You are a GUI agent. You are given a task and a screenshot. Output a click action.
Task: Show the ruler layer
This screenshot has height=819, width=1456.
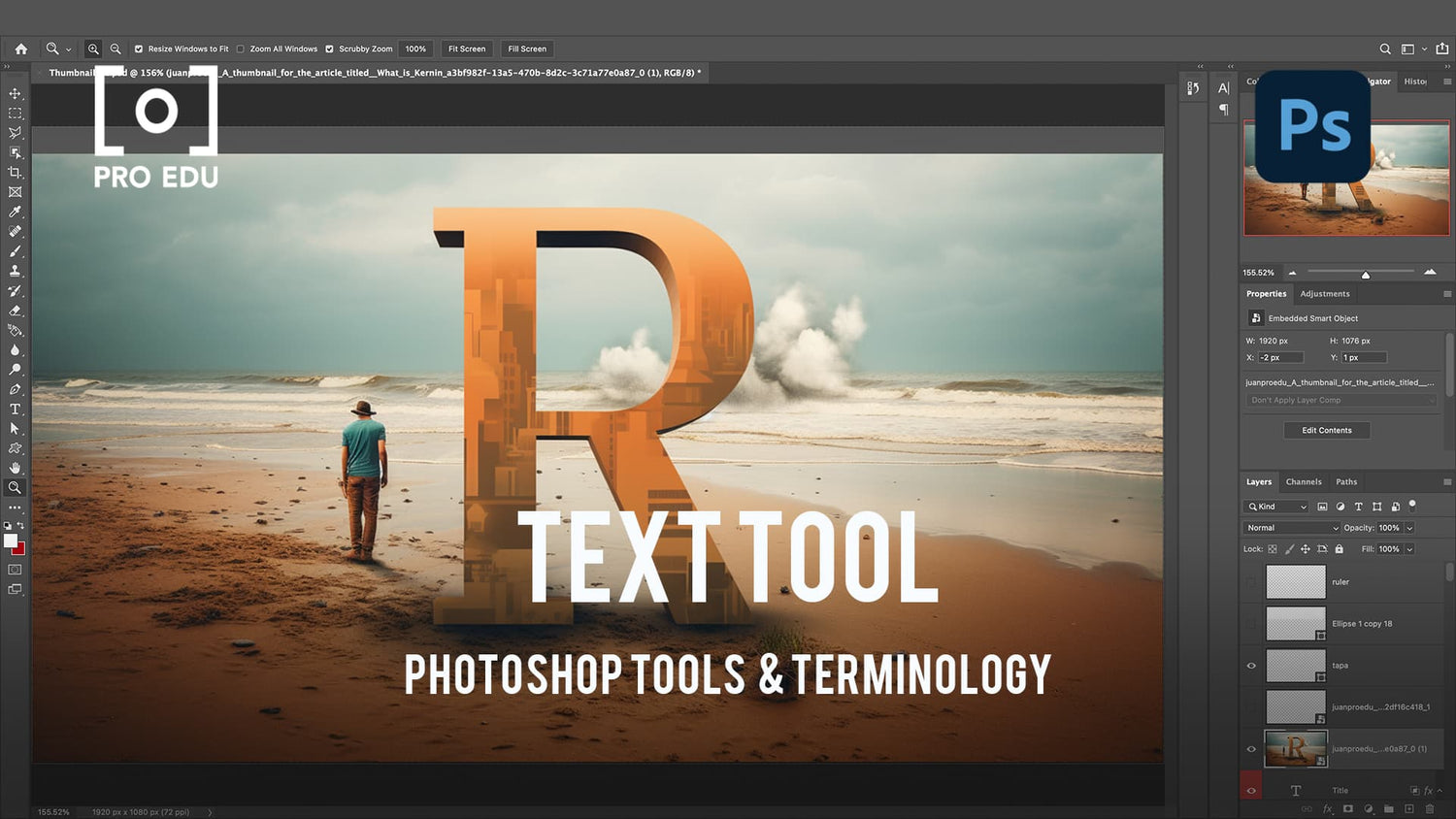(1251, 582)
